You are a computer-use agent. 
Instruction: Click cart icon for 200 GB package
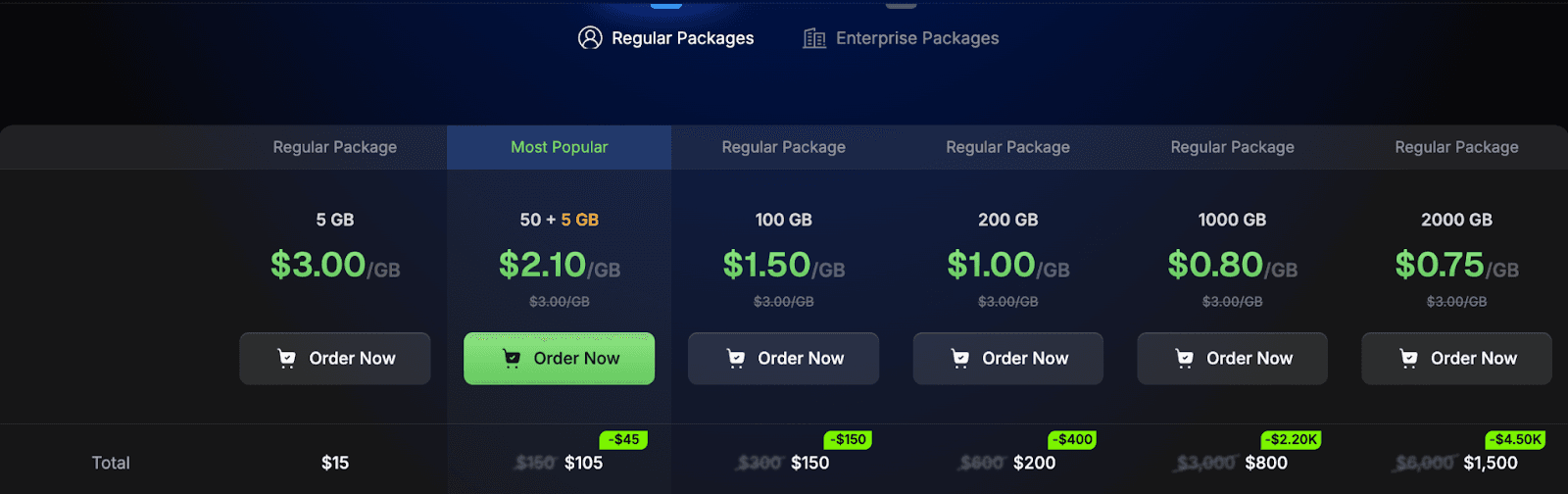pyautogui.click(x=959, y=359)
